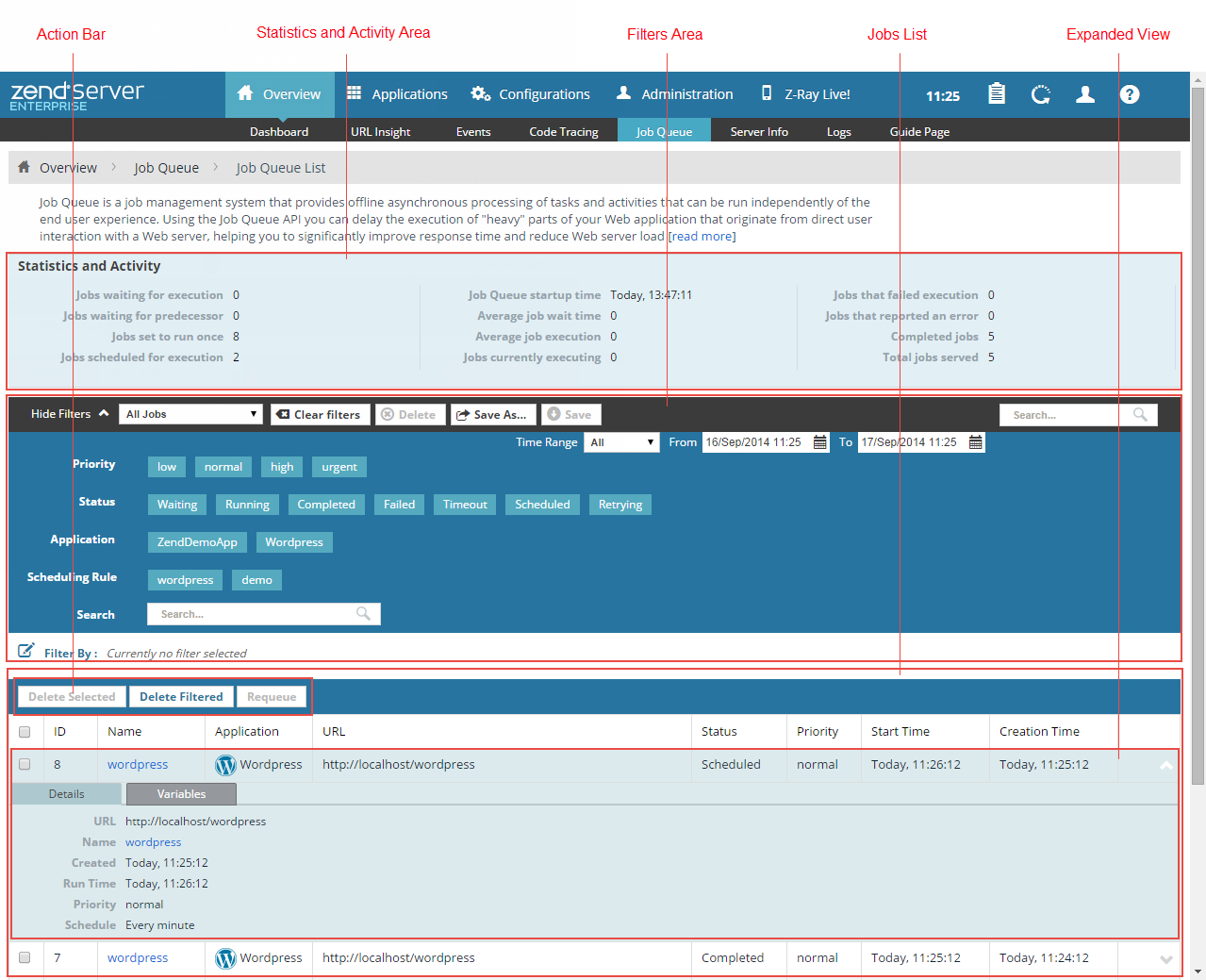
Task: Follow the read more link
Action: click(701, 237)
